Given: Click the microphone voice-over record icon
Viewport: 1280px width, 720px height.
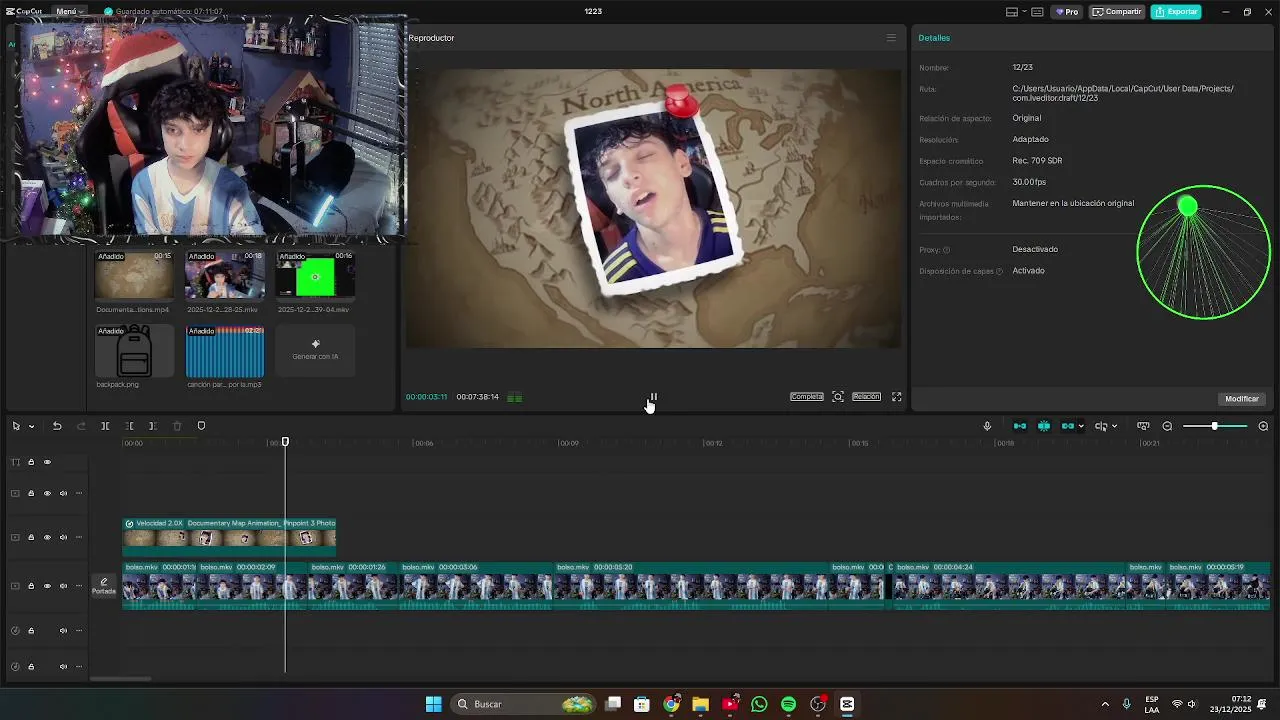Looking at the screenshot, I should pos(987,426).
